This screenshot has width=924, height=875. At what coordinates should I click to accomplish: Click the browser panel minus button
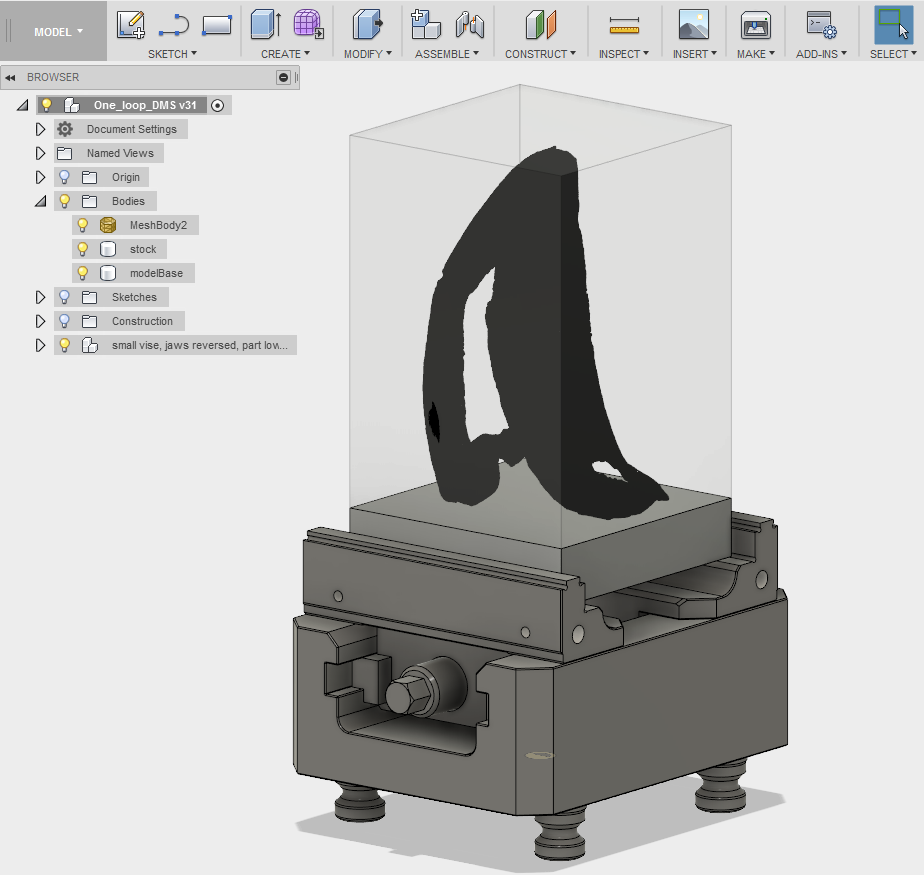[283, 77]
